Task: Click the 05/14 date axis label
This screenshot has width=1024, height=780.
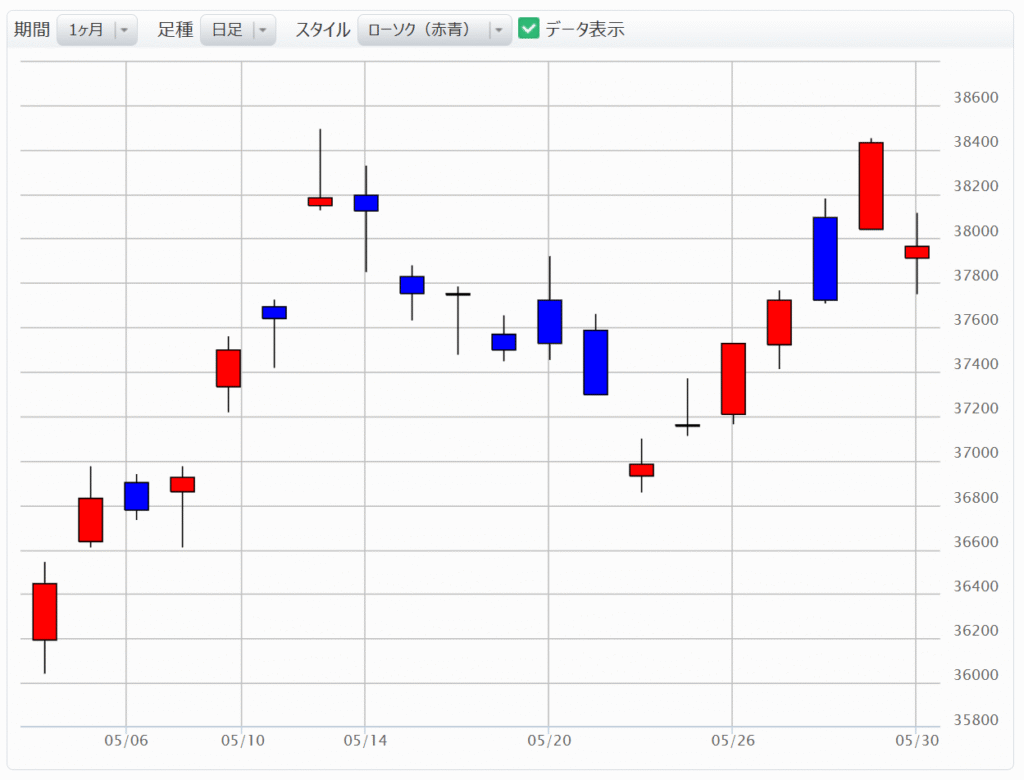Action: (365, 741)
